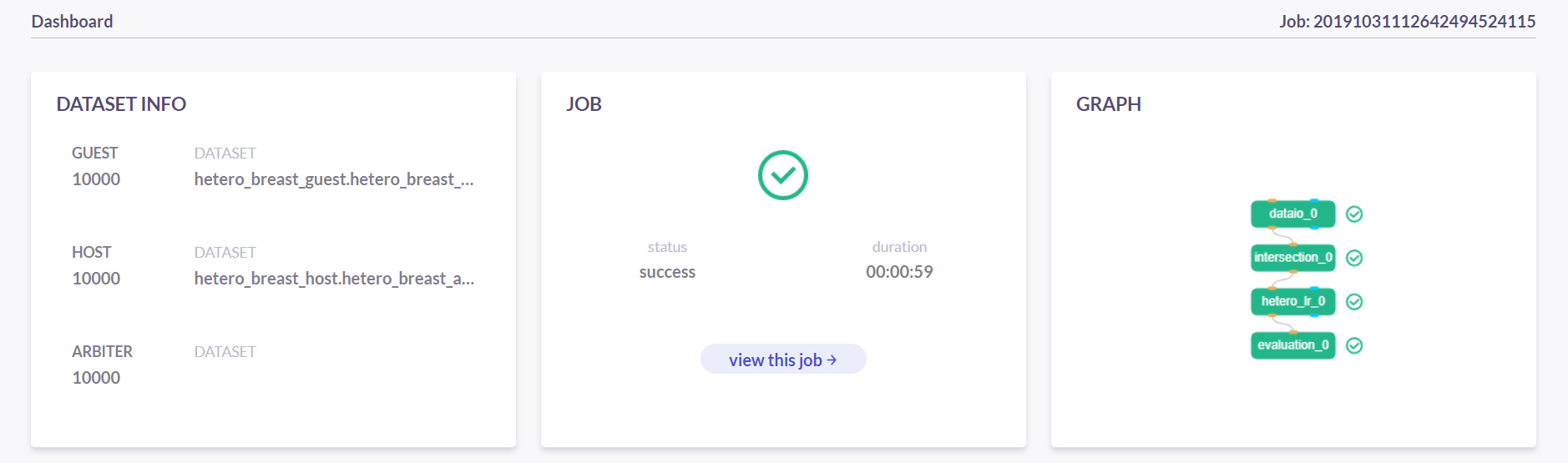Viewport: 1568px width, 463px height.
Task: Click the large green job success checkmark
Action: pos(782,175)
